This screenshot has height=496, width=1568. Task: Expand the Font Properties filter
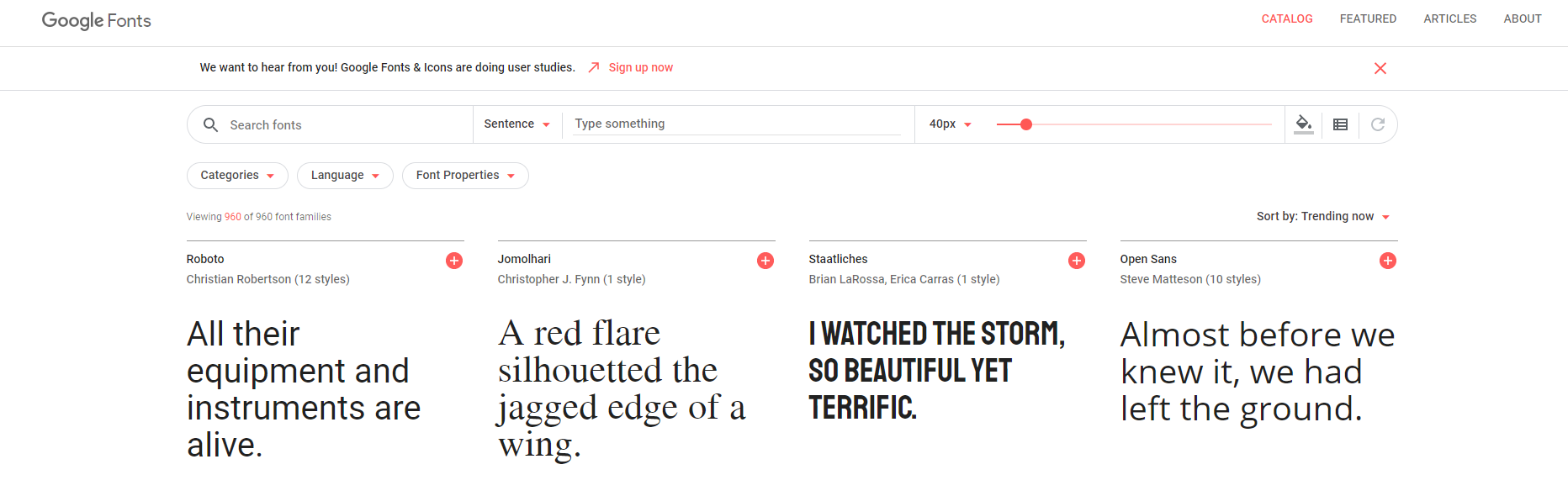coord(465,175)
